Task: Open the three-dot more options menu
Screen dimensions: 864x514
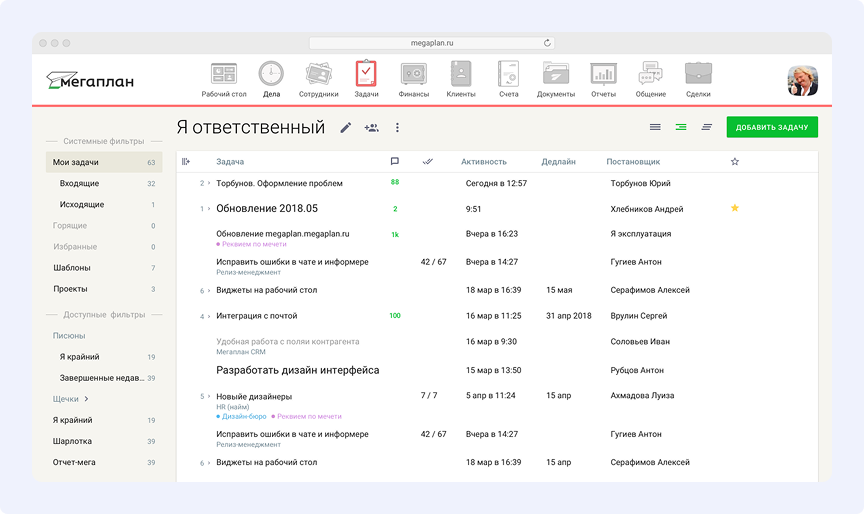Action: click(397, 128)
